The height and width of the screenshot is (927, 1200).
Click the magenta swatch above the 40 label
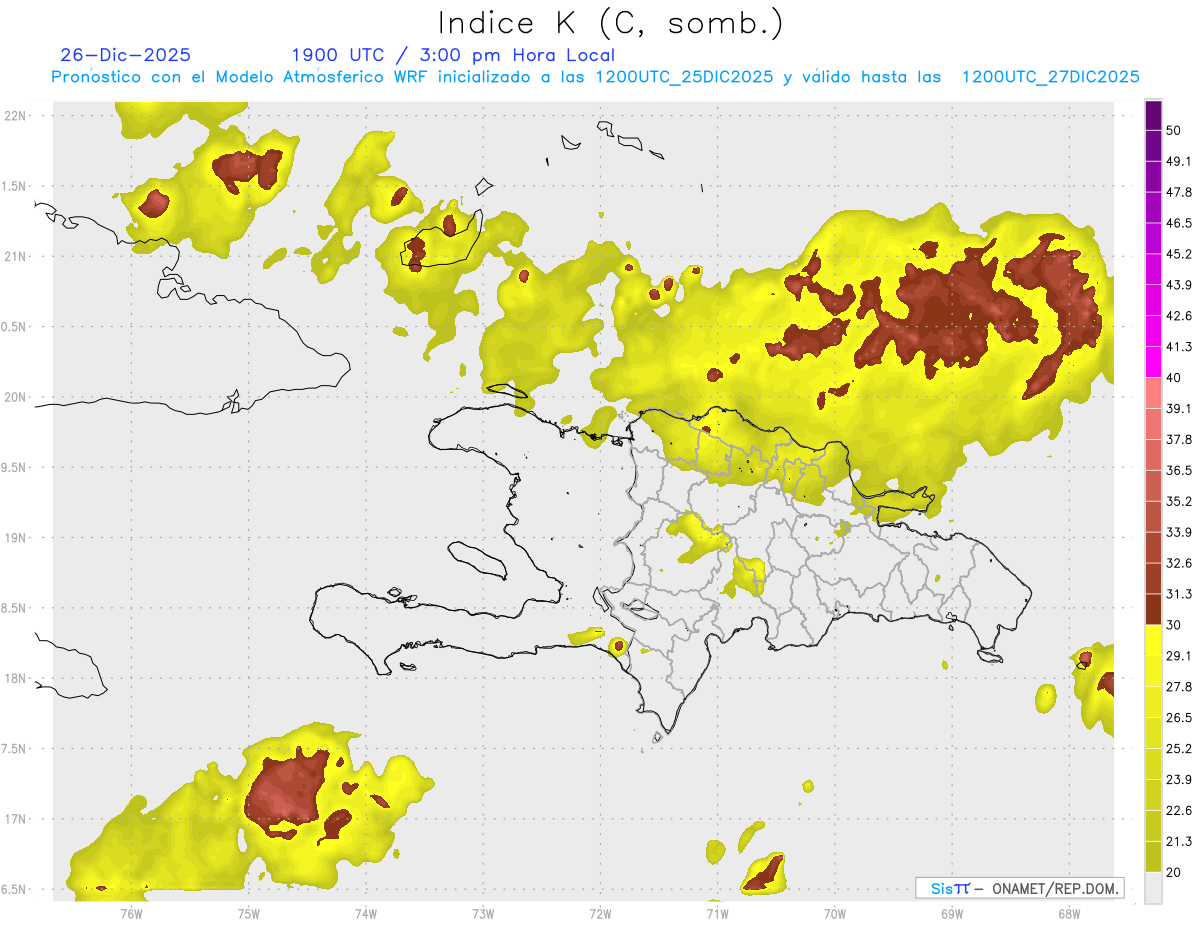(x=1153, y=362)
